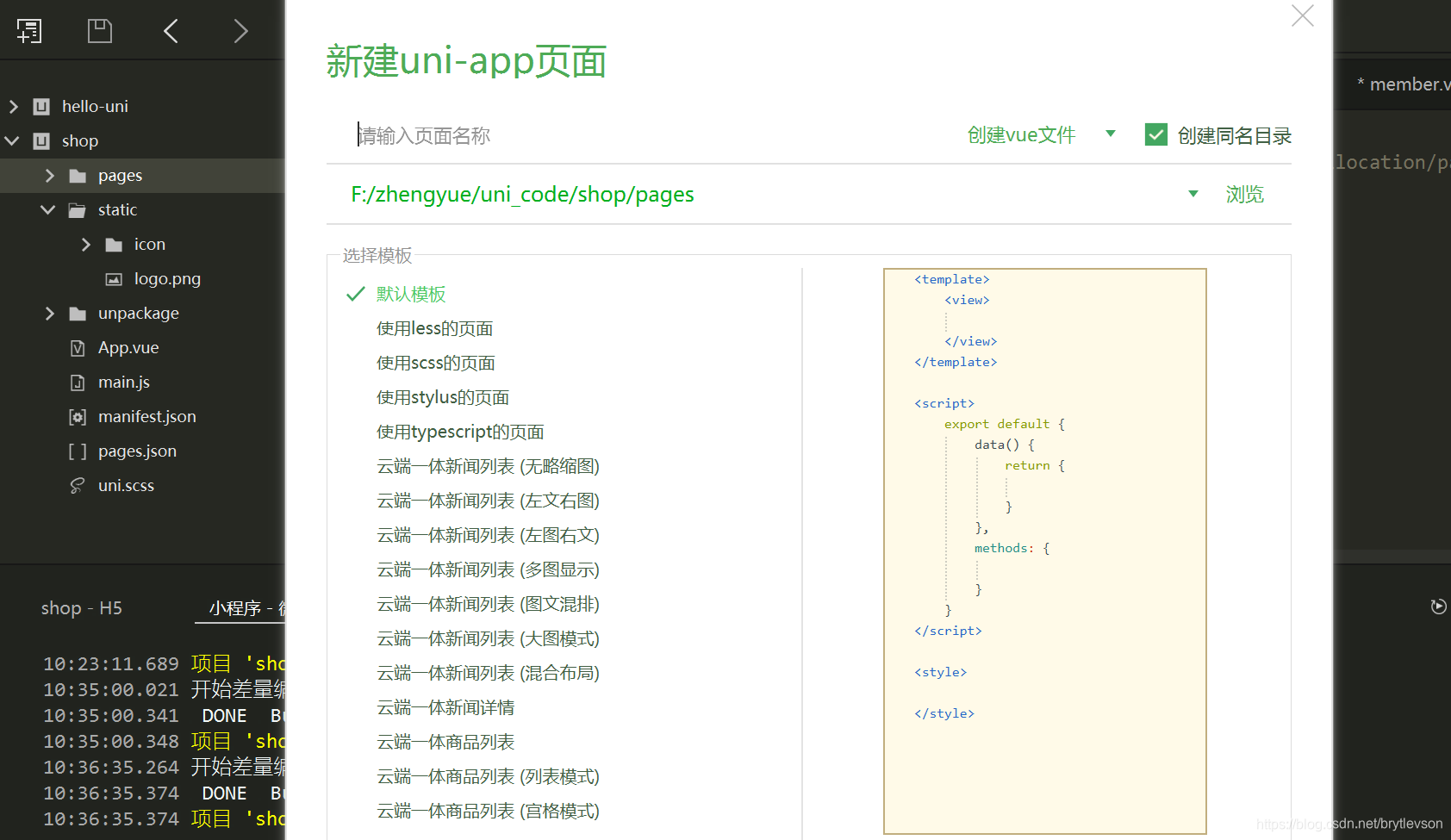Select 云端一体新闻列表 (大图模式) template
The height and width of the screenshot is (840, 1451).
[488, 639]
